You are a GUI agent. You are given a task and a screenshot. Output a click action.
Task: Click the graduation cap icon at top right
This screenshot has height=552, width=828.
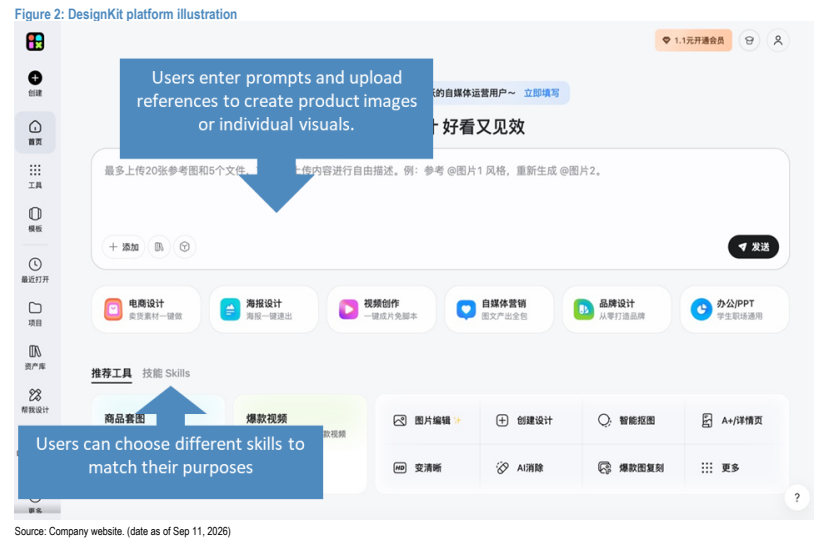[x=749, y=40]
